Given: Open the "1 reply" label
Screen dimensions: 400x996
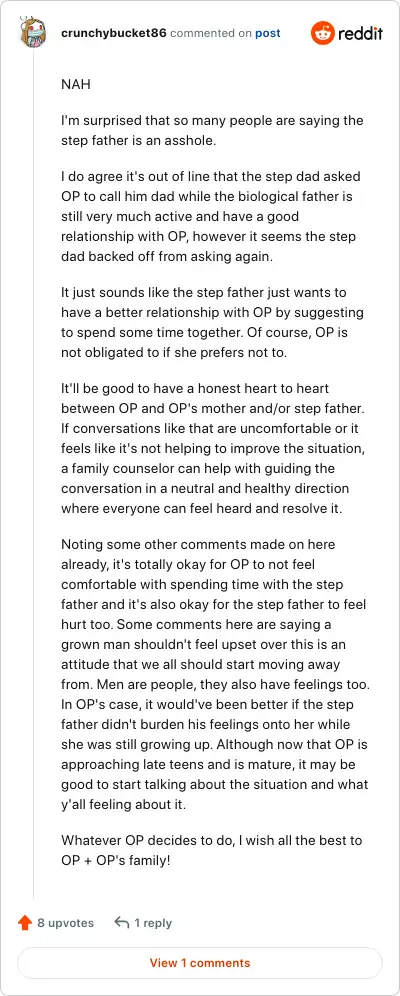Looking at the screenshot, I should click(153, 923).
